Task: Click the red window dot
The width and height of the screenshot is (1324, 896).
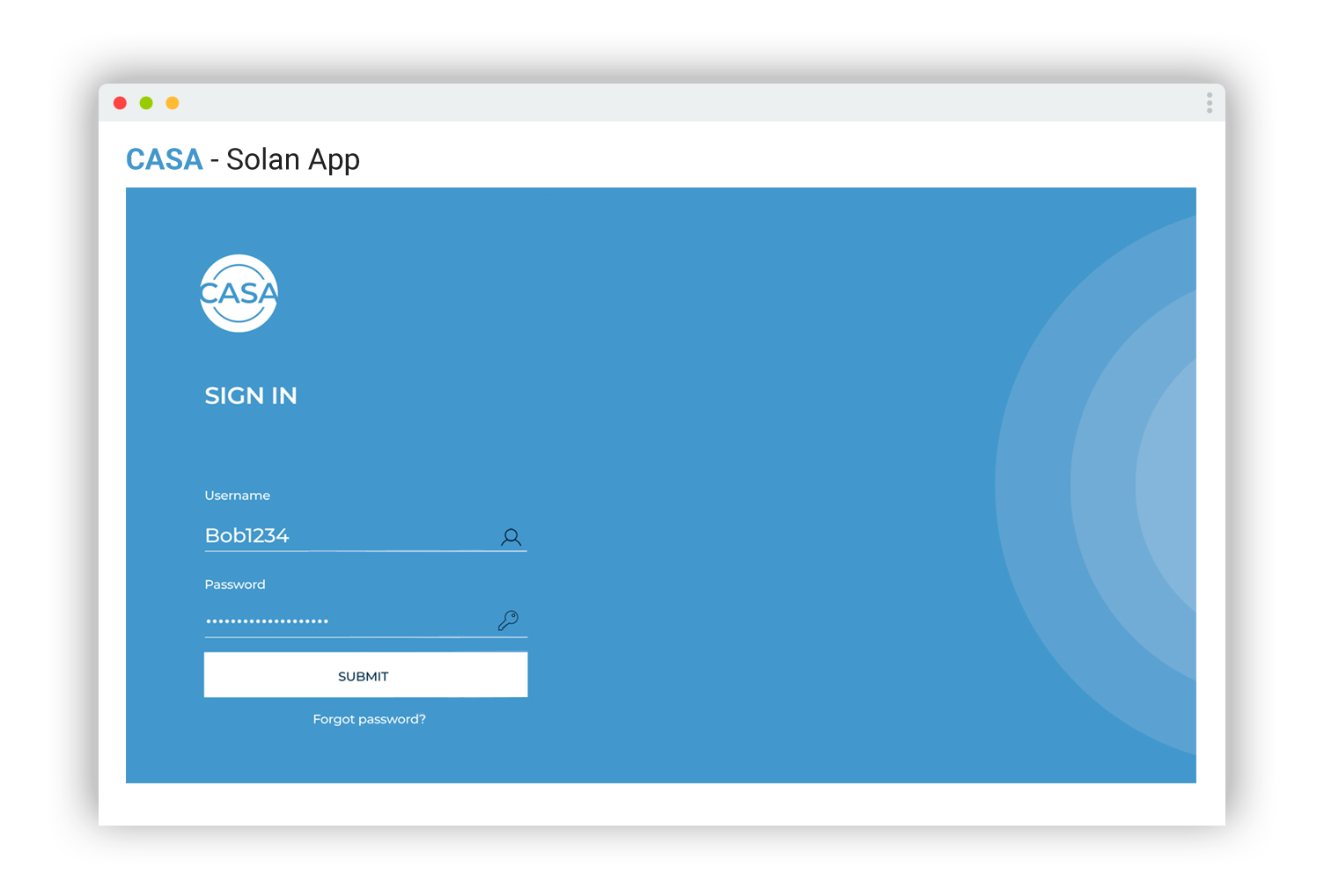Action: (121, 103)
